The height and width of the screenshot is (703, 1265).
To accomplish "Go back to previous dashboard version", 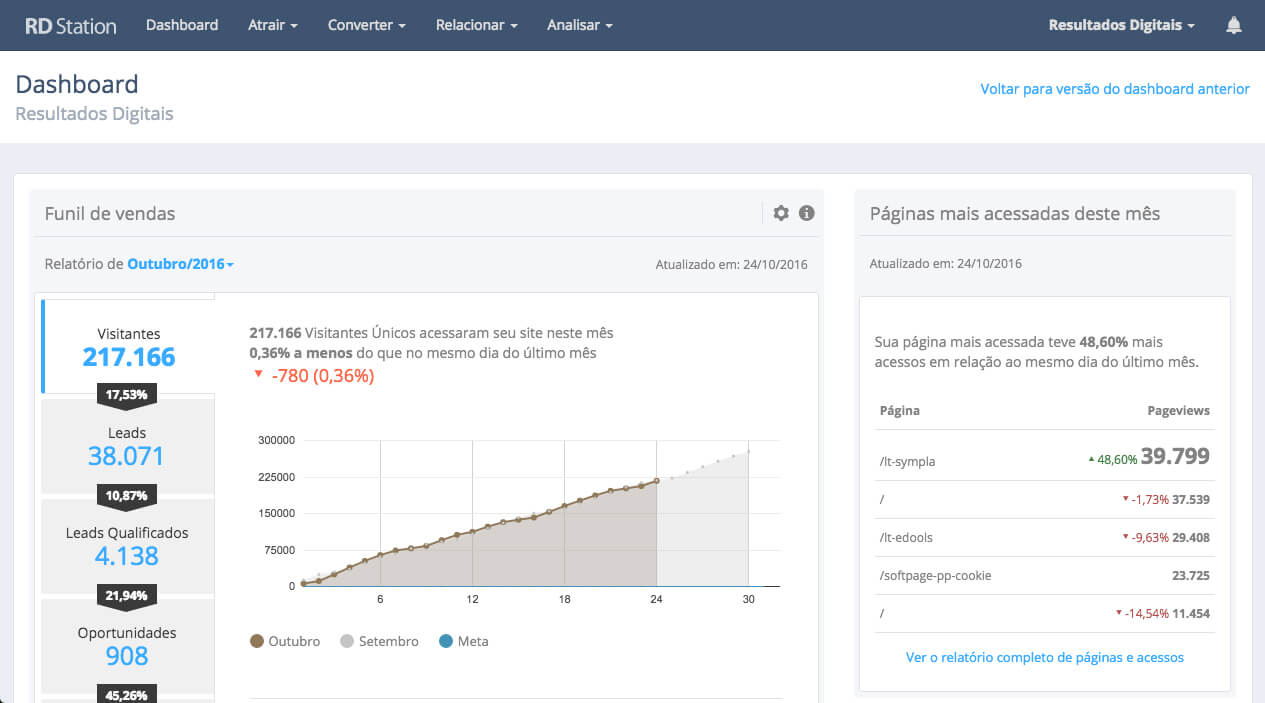I will click(x=1115, y=89).
